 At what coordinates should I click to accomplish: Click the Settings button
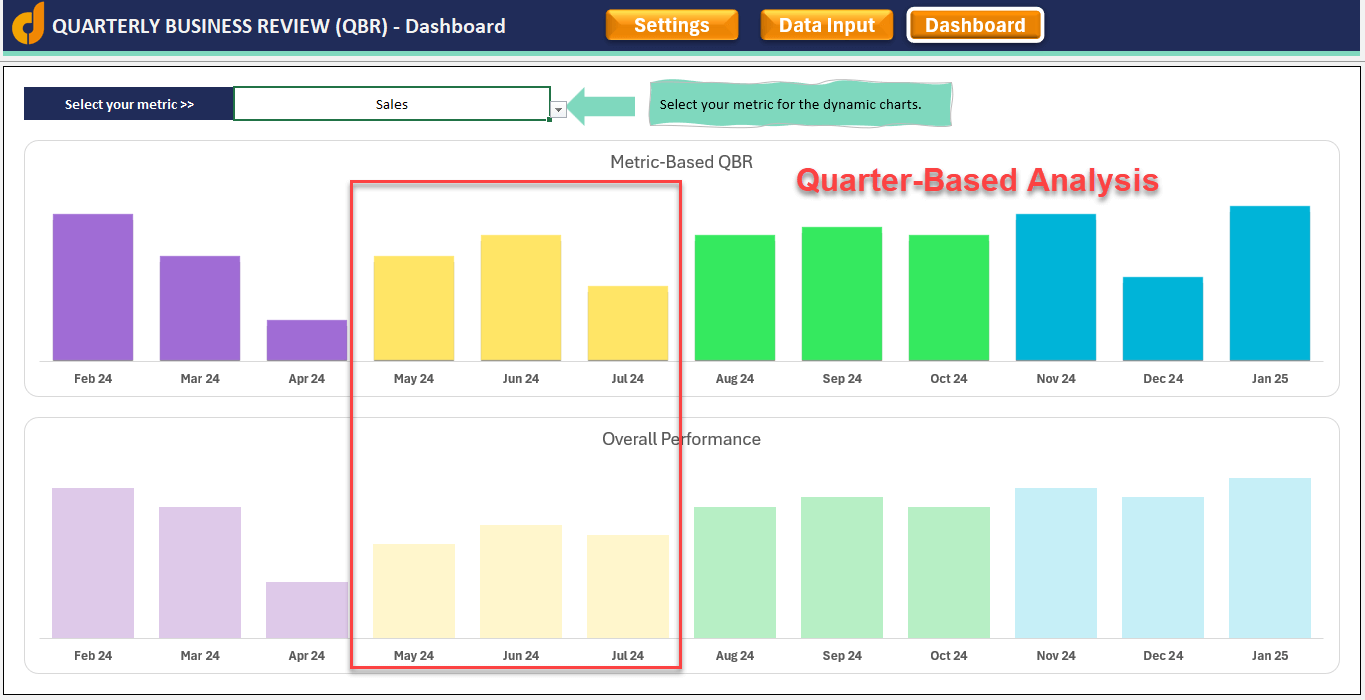[x=671, y=24]
